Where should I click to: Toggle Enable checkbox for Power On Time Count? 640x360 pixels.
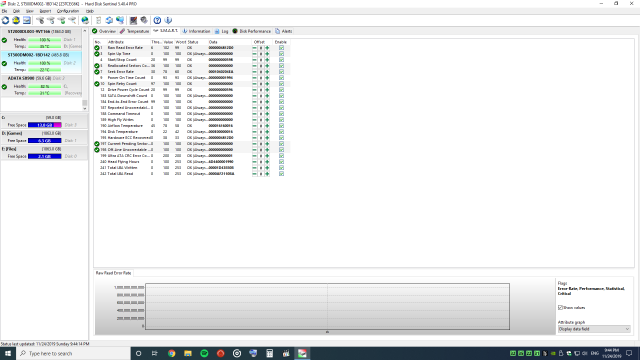click(x=281, y=78)
